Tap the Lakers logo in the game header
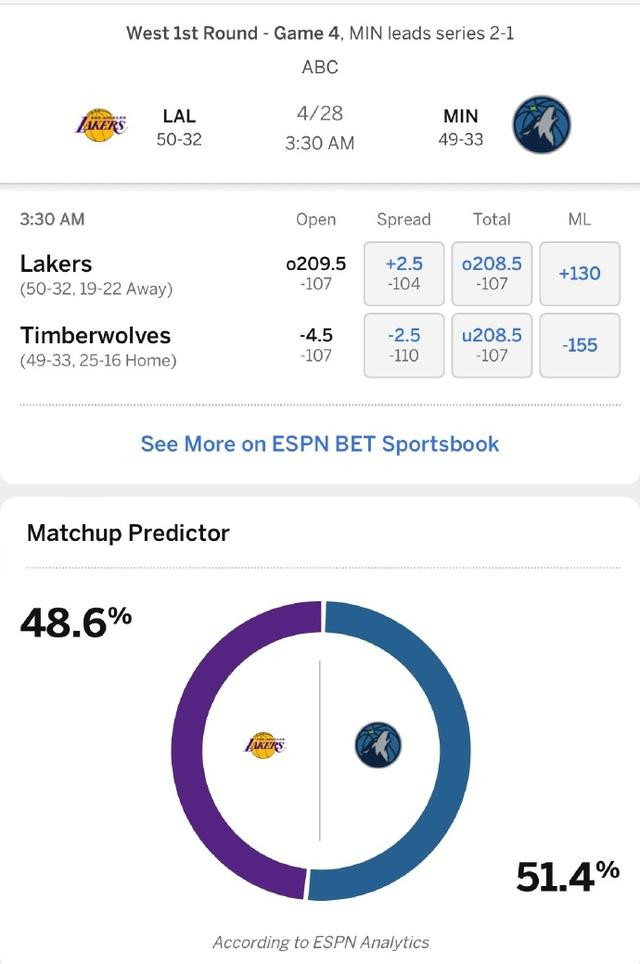 [x=101, y=125]
